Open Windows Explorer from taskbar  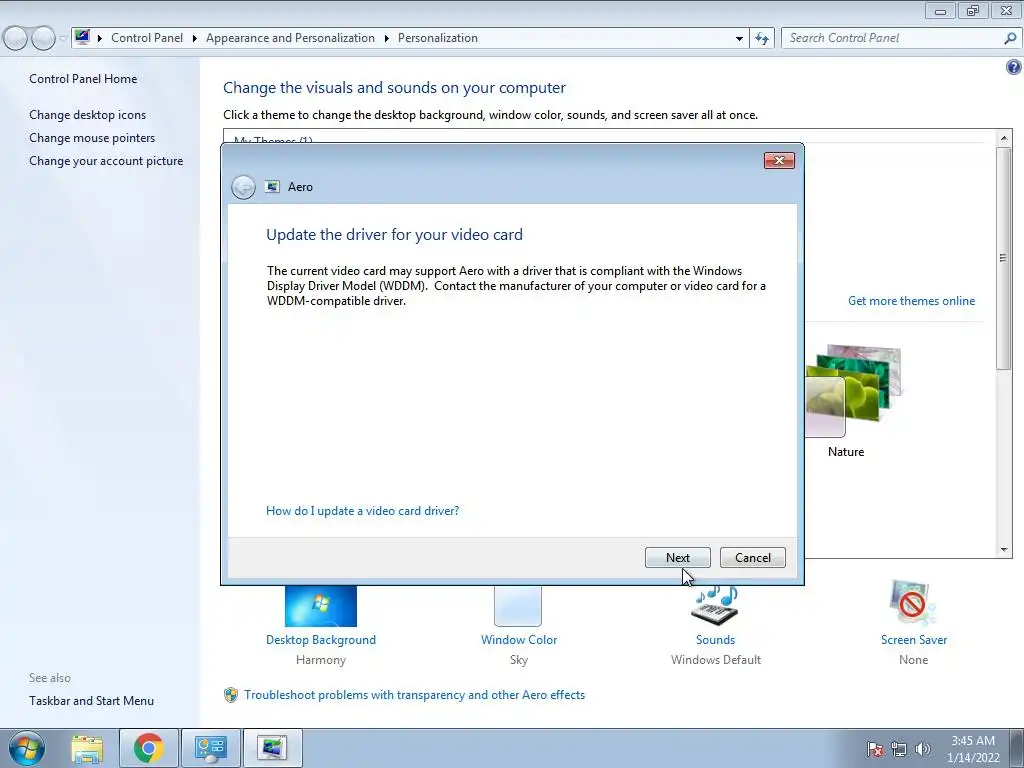pos(87,748)
